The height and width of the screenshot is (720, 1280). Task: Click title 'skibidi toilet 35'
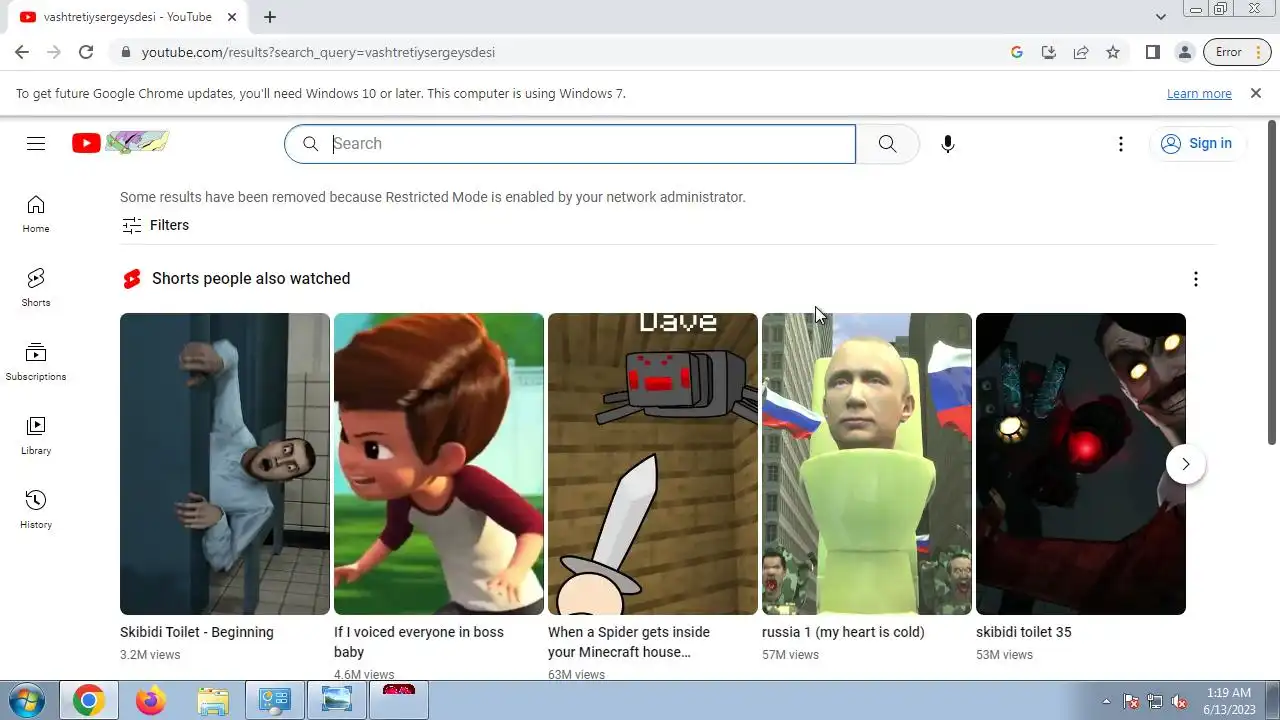point(1024,632)
